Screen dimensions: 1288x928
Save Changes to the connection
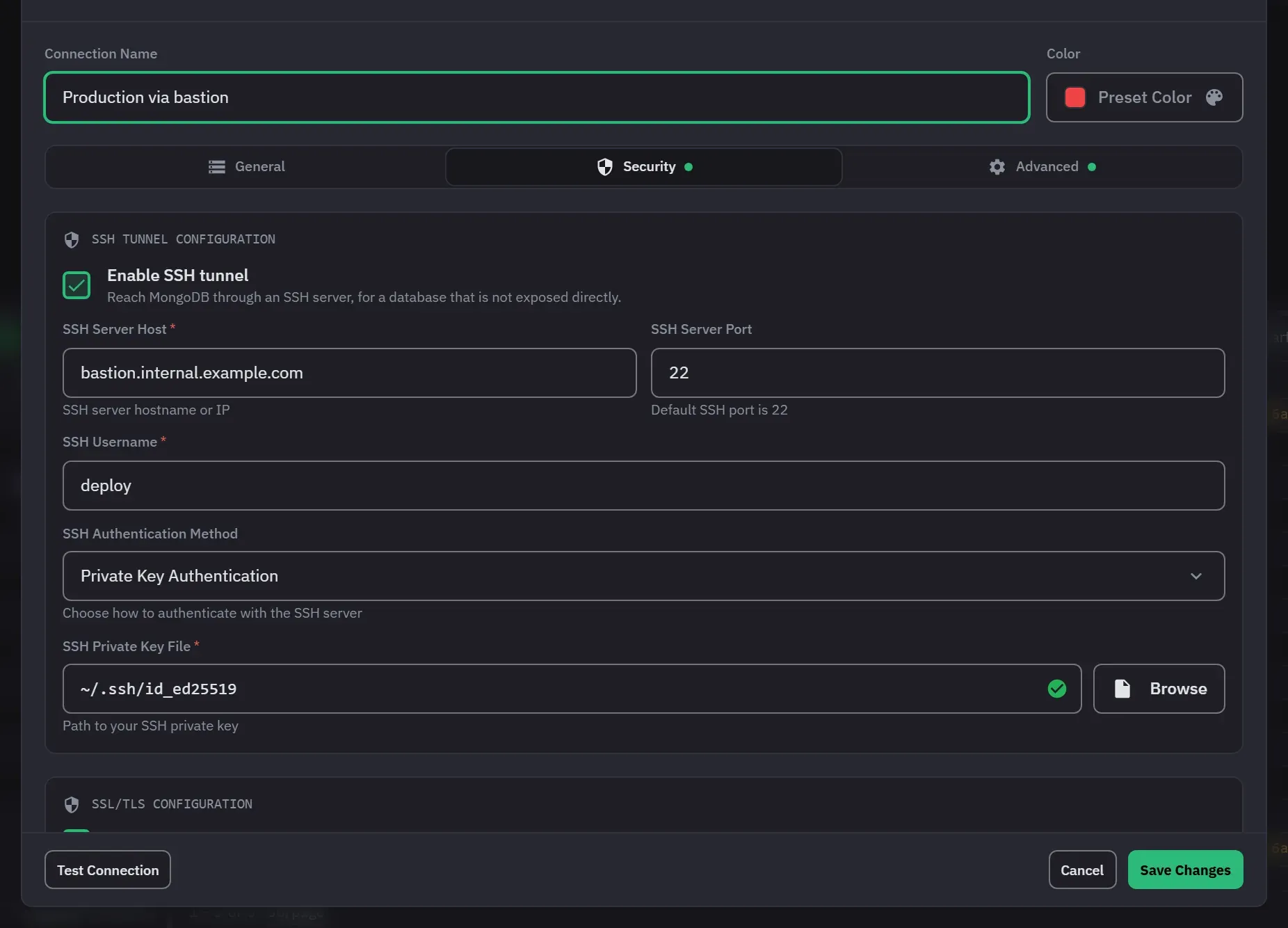point(1185,870)
